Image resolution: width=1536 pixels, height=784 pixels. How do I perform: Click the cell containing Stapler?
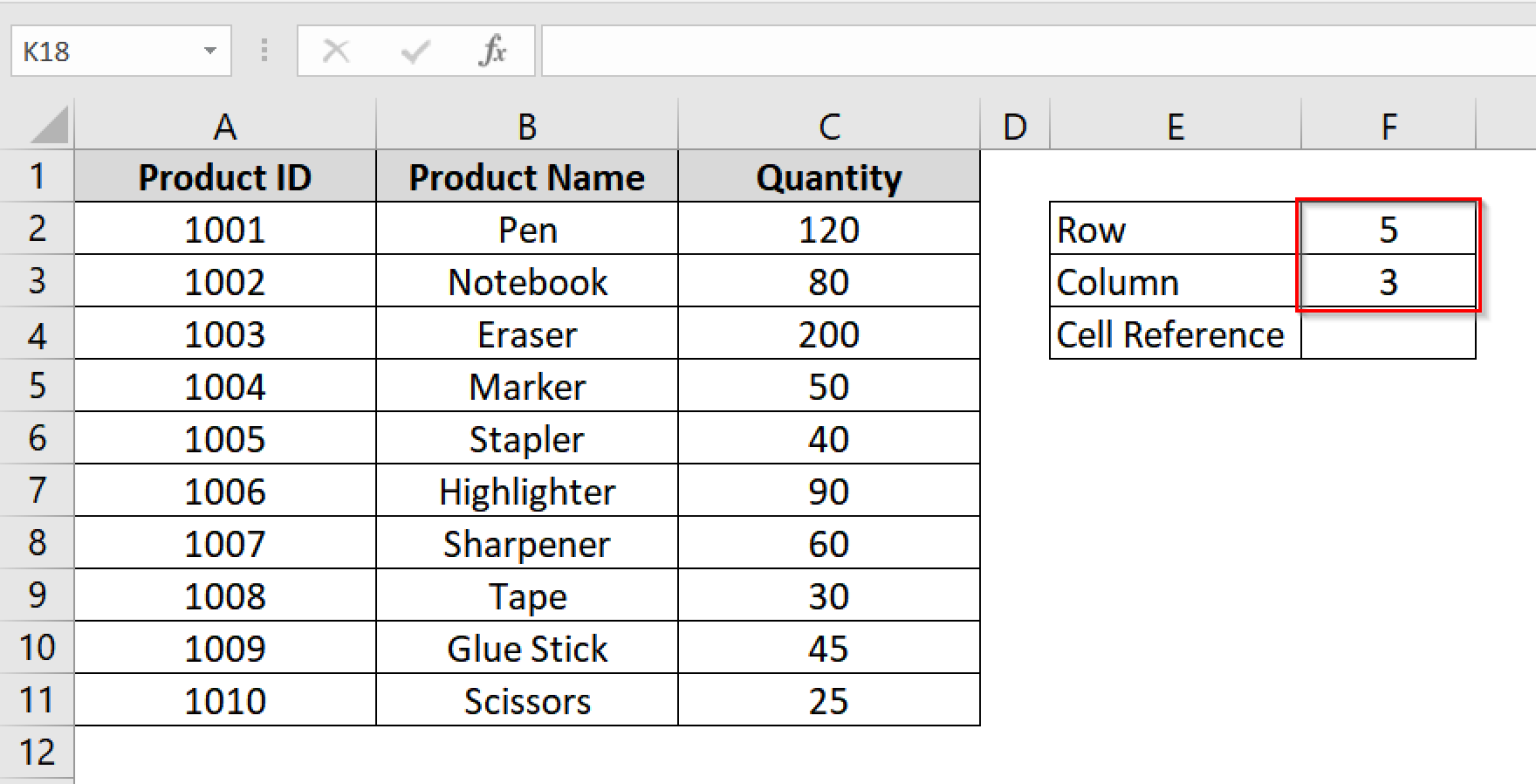coord(526,438)
